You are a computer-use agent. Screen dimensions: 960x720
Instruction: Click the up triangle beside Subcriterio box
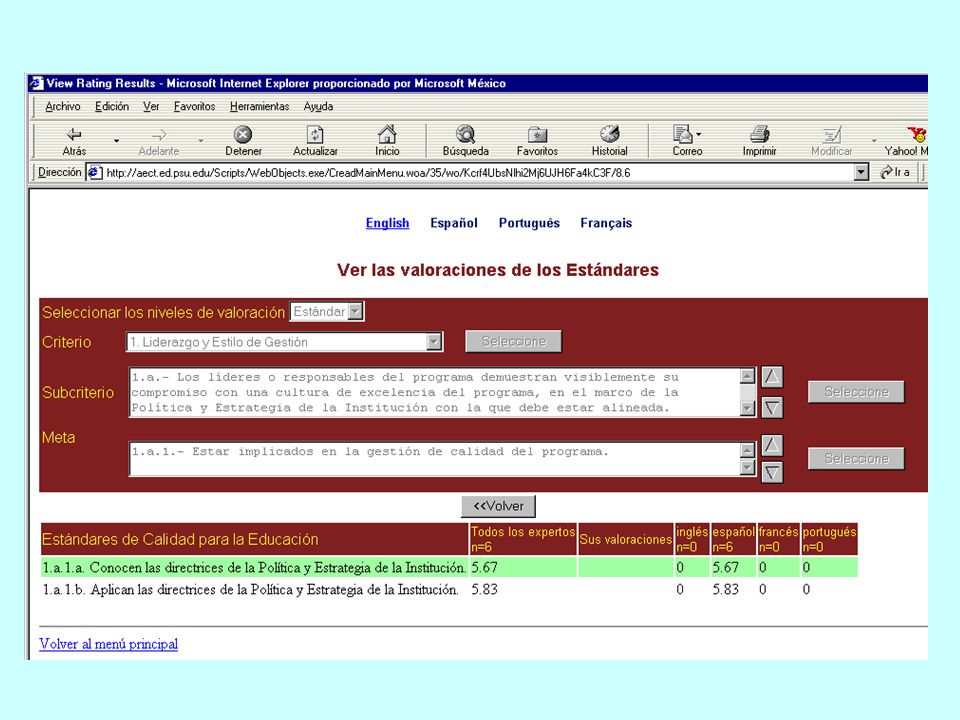(x=772, y=377)
